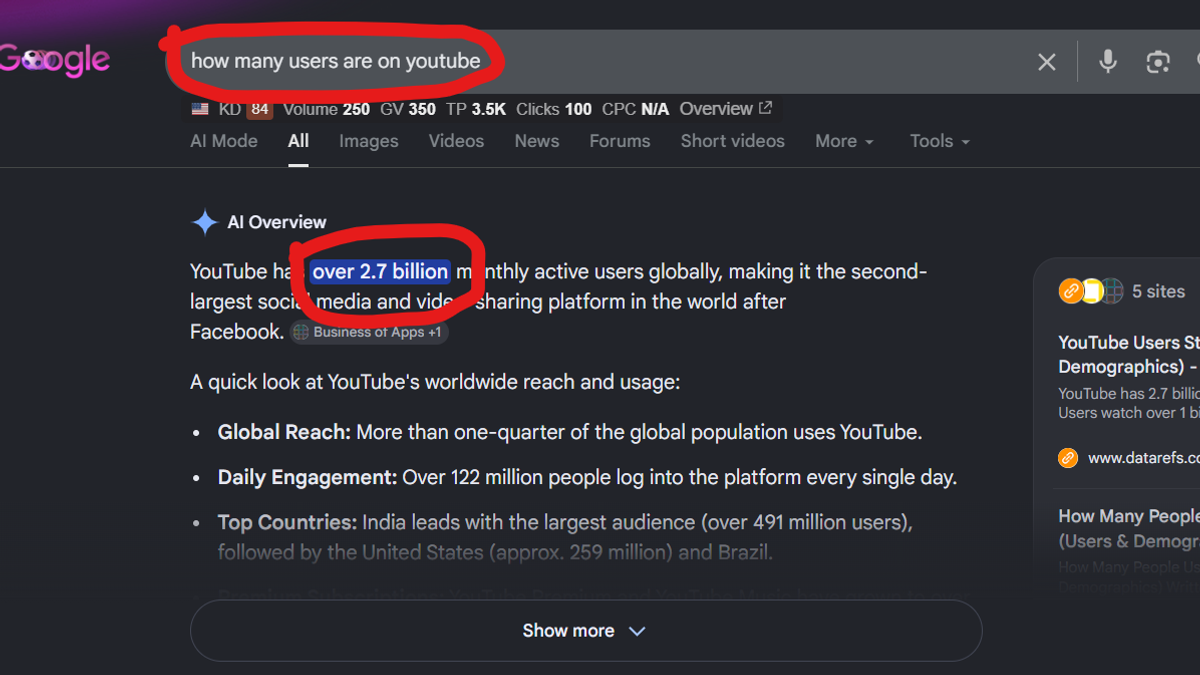Clear the search box with the X icon

click(x=1046, y=62)
